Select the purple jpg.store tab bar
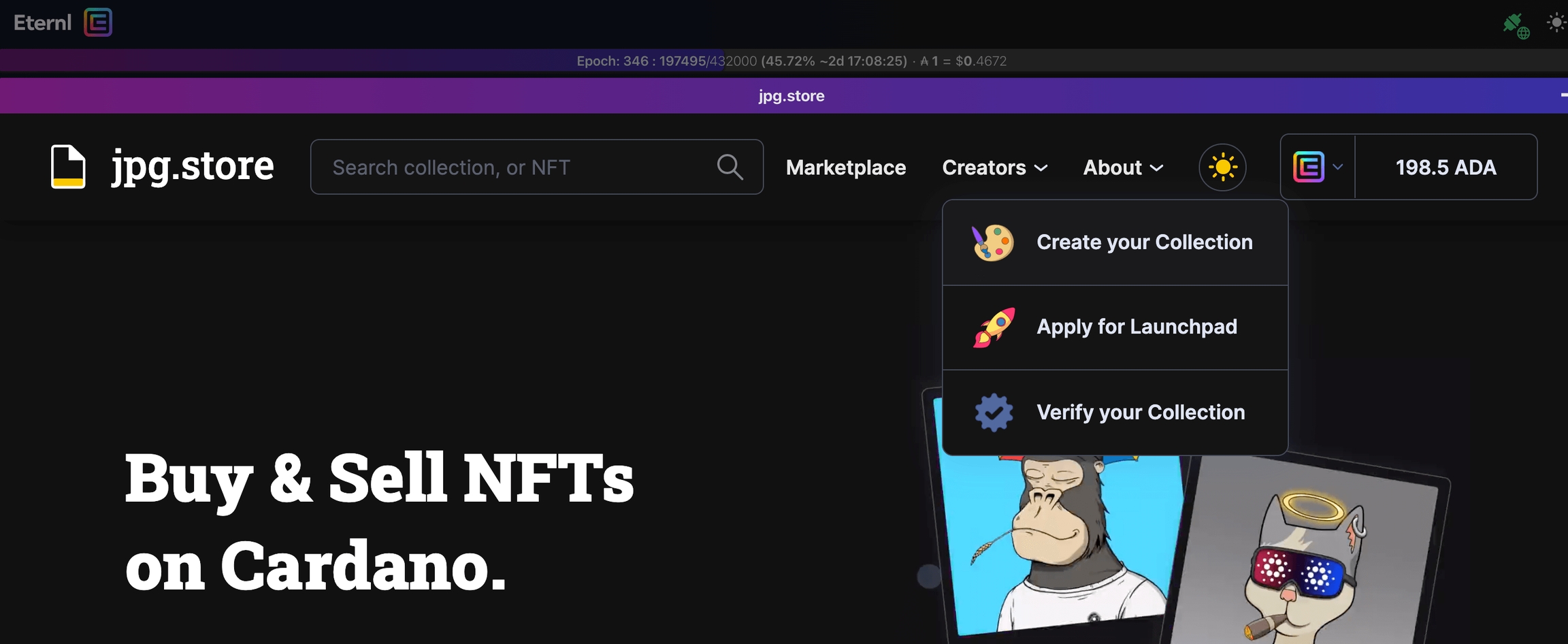 791,96
